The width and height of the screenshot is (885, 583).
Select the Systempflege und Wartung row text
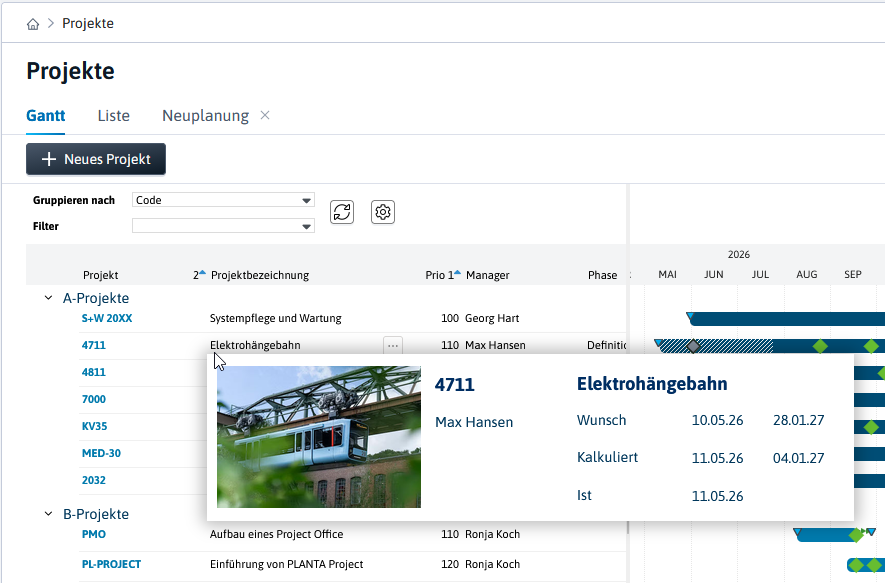(275, 318)
